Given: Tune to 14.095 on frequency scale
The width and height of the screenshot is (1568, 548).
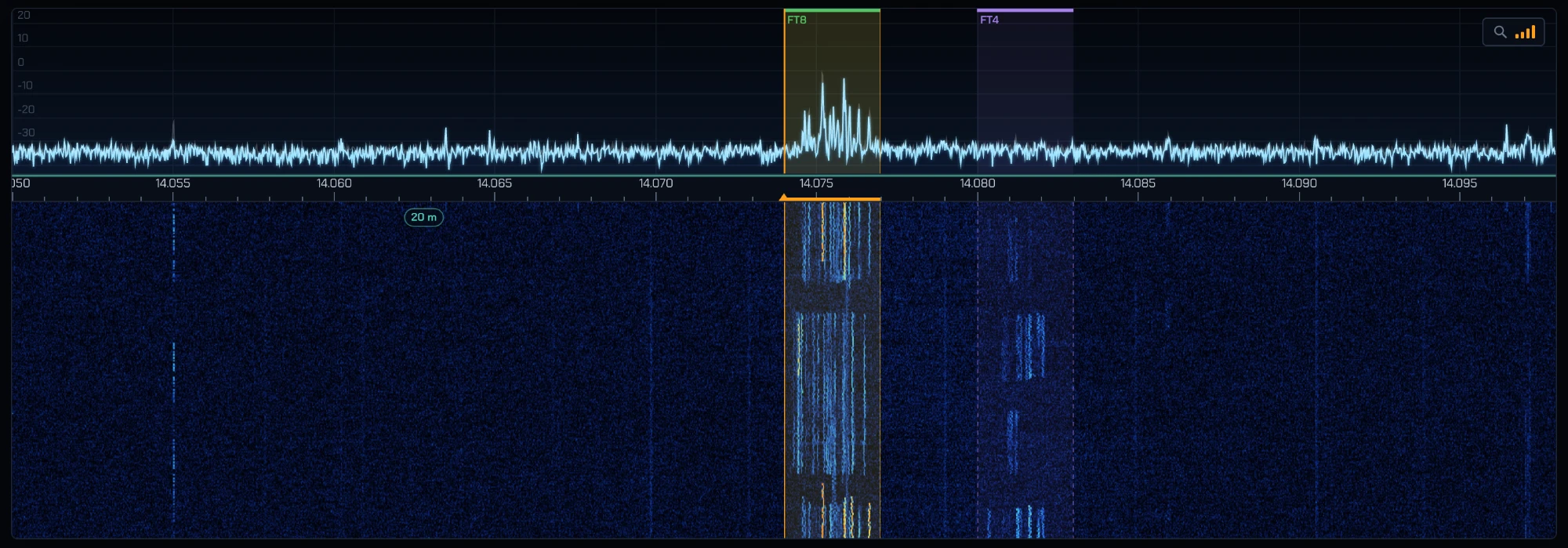Looking at the screenshot, I should click(1460, 183).
